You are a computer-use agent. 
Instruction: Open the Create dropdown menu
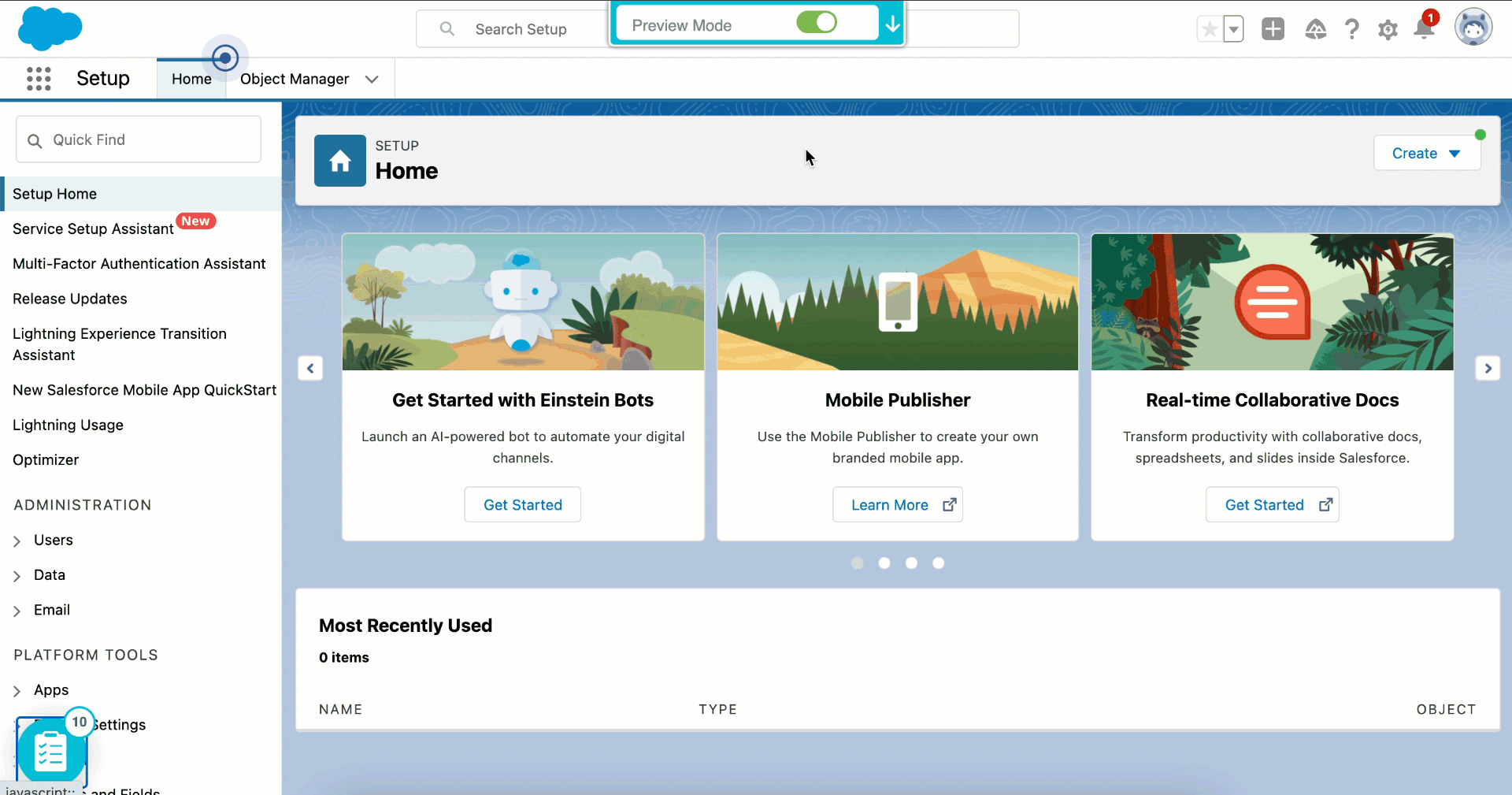1427,153
